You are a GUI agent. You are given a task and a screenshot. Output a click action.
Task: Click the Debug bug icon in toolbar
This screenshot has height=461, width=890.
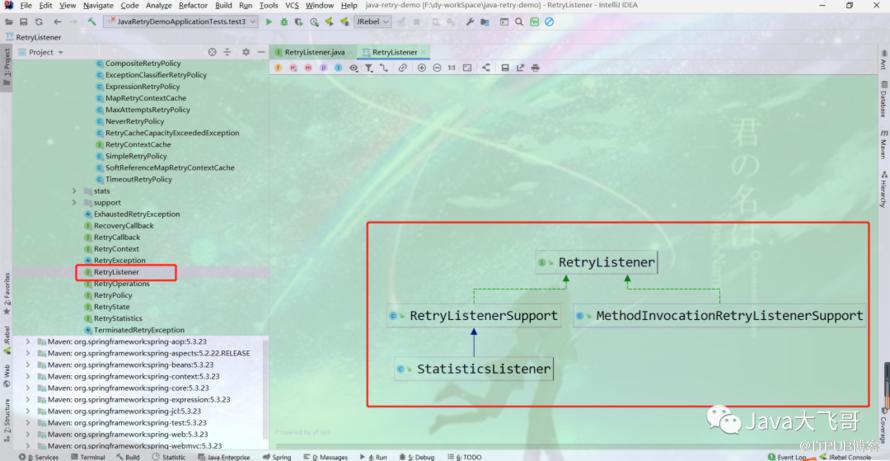[x=283, y=21]
